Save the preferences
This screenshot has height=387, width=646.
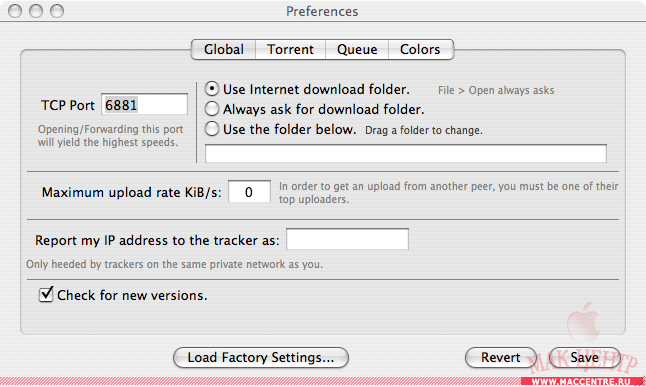pyautogui.click(x=585, y=357)
